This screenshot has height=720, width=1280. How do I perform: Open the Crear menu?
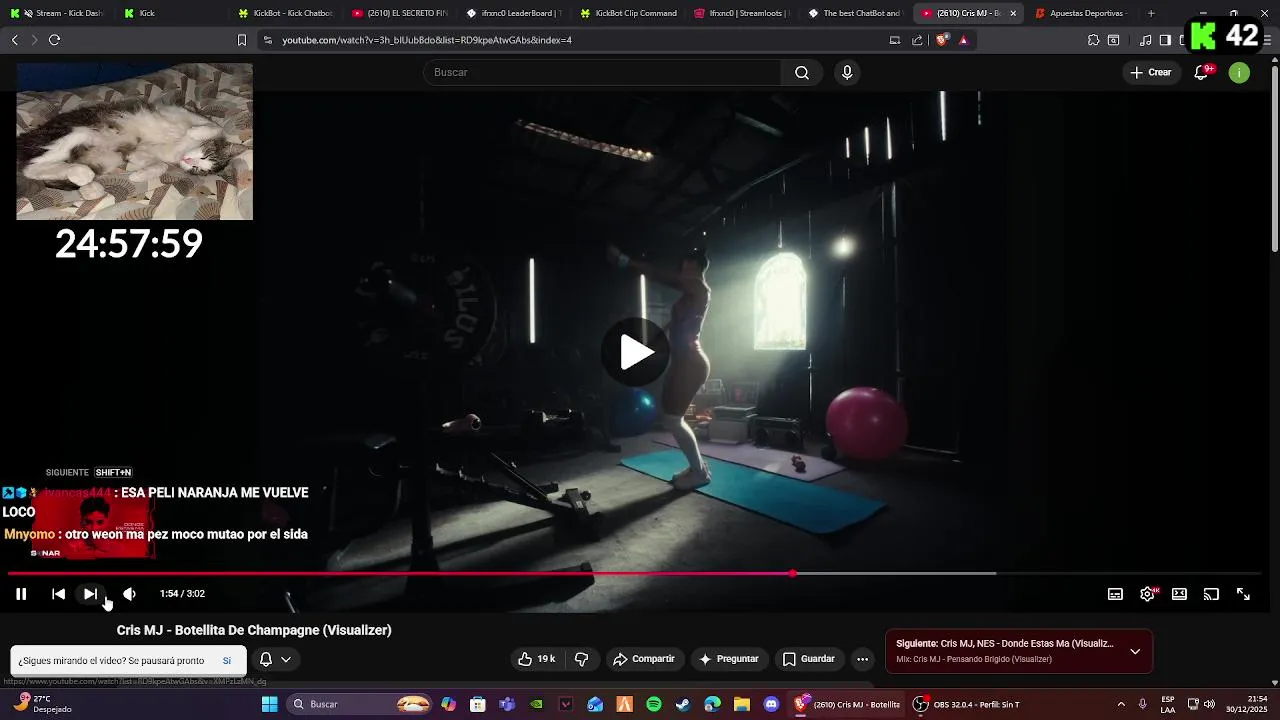(1151, 72)
